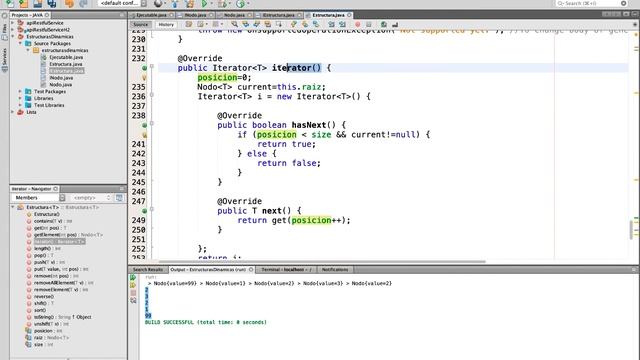Image resolution: width=640 pixels, height=360 pixels.
Task: Expand the Test Packages node
Action: click(x=20, y=91)
